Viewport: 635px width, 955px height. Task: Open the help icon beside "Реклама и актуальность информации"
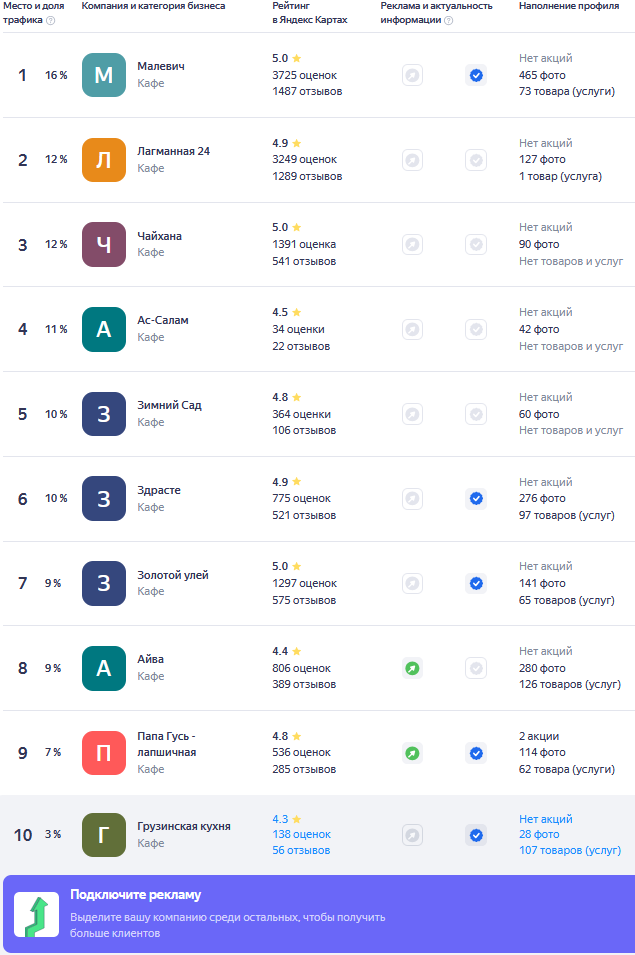point(449,20)
